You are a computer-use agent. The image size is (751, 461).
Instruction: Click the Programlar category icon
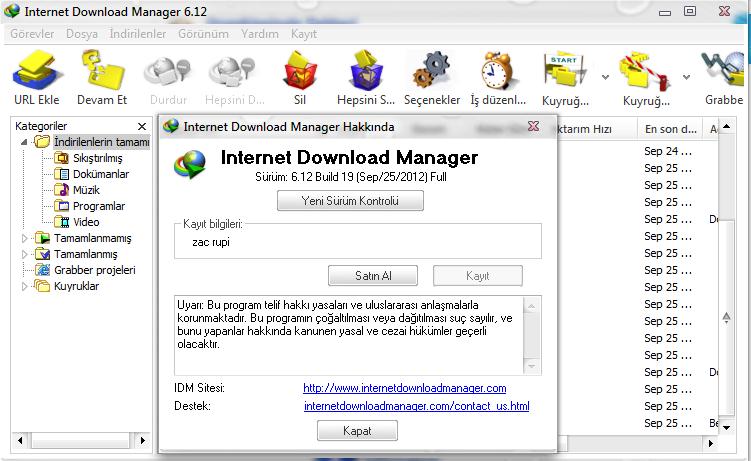61,206
